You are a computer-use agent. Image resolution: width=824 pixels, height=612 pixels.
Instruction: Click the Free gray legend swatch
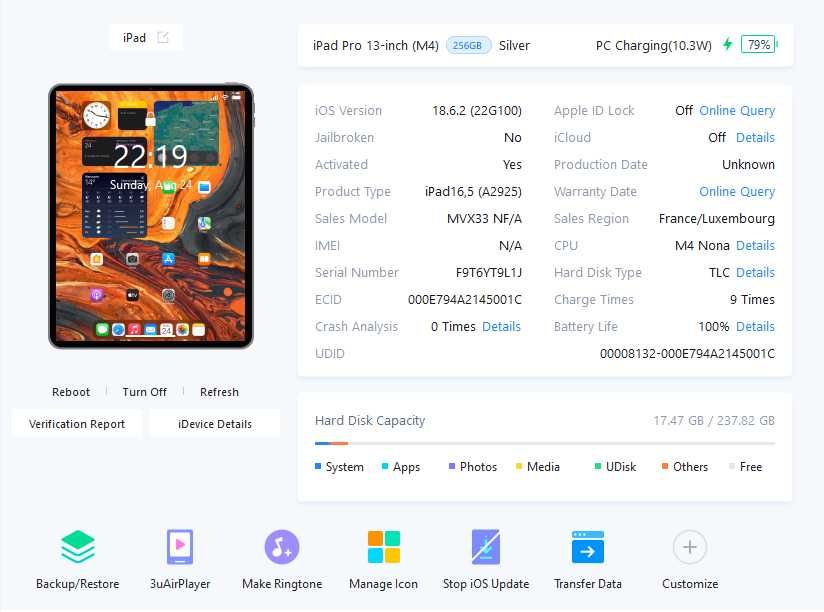[732, 466]
